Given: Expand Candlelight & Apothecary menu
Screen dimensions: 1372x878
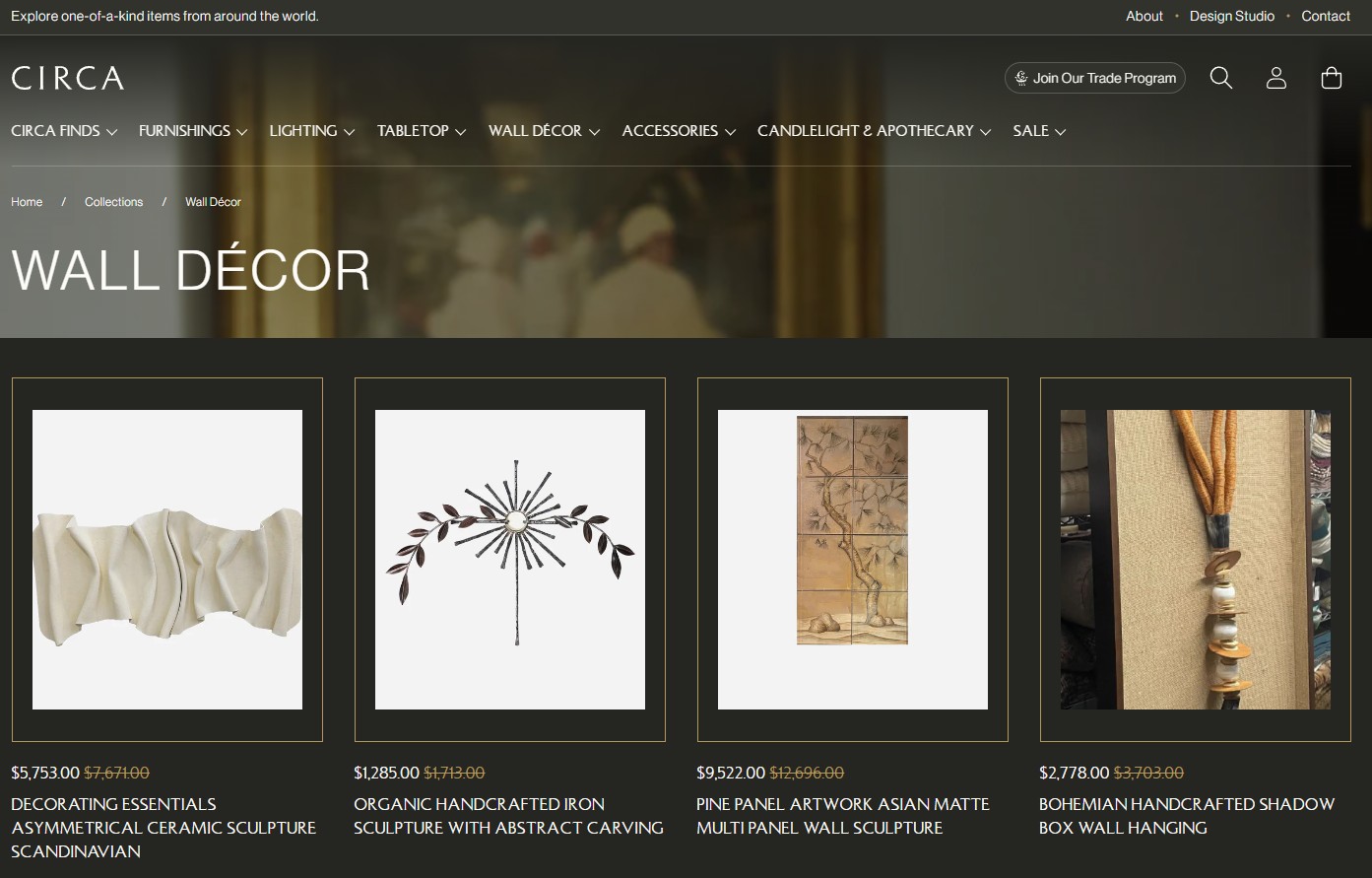Looking at the screenshot, I should click(874, 131).
